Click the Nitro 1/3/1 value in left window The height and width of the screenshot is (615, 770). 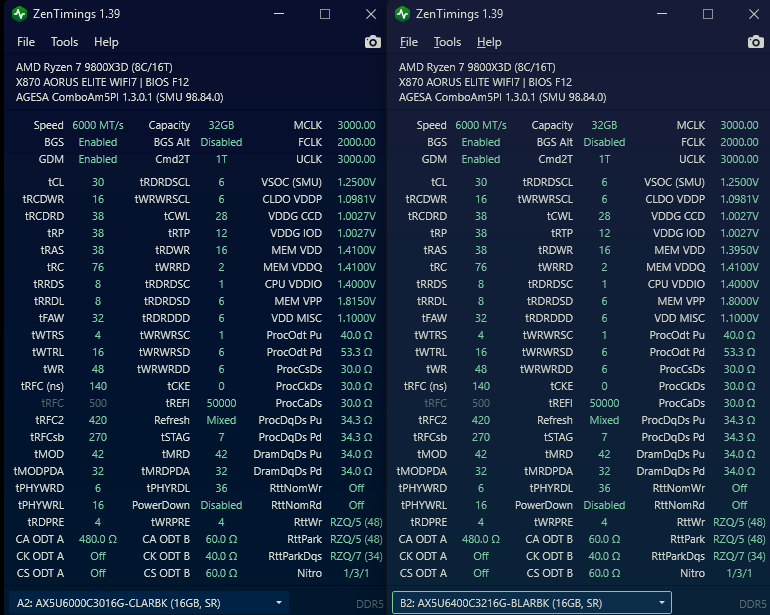point(356,573)
